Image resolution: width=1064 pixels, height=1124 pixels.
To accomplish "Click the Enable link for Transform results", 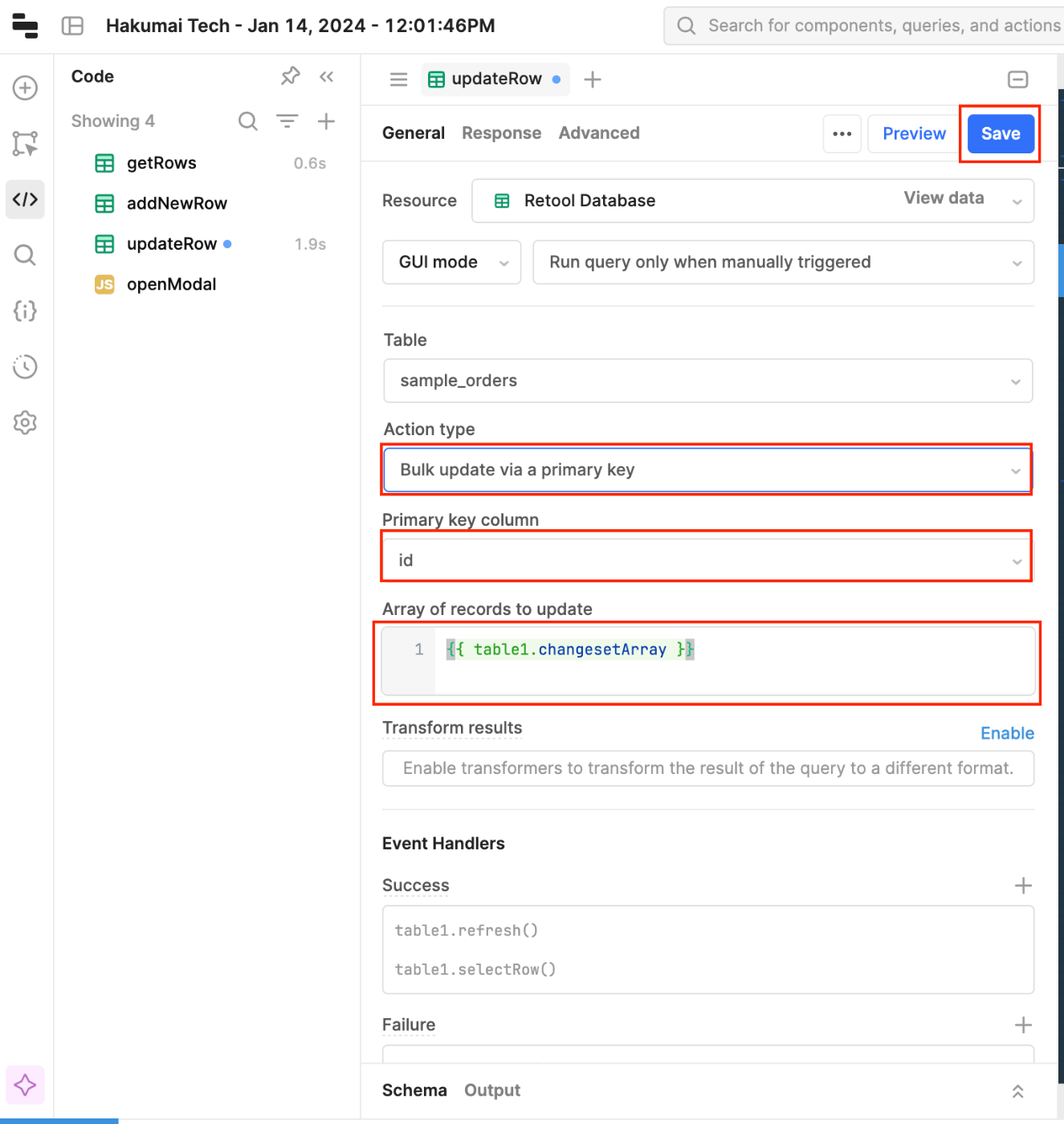I will pos(1007,733).
